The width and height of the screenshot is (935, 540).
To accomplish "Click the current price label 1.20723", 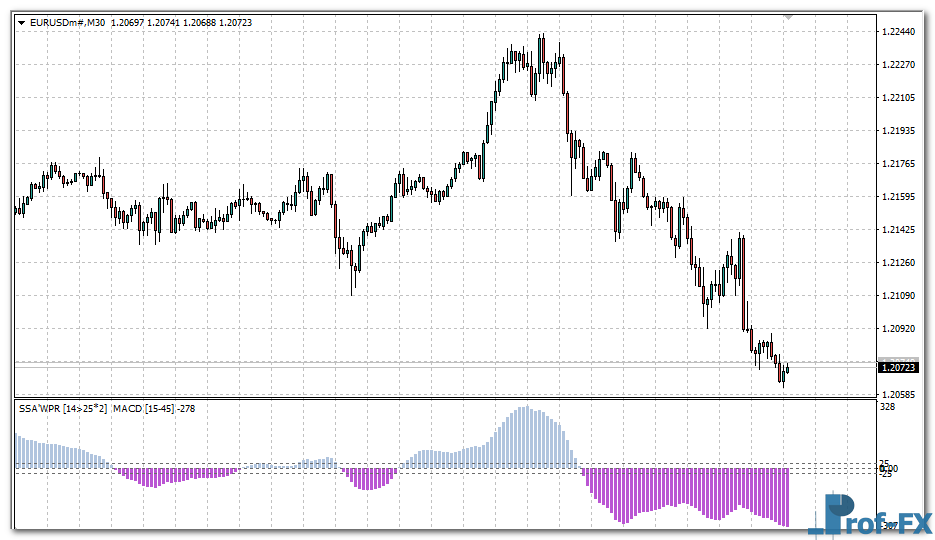I will 899,368.
